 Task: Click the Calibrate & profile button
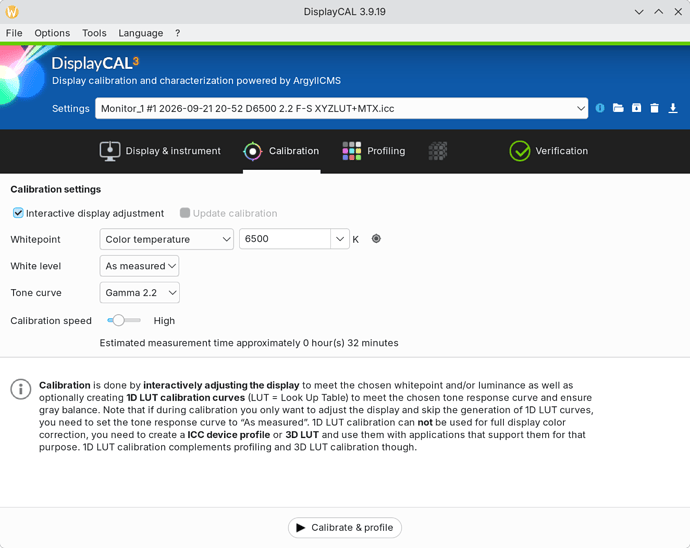(x=345, y=527)
